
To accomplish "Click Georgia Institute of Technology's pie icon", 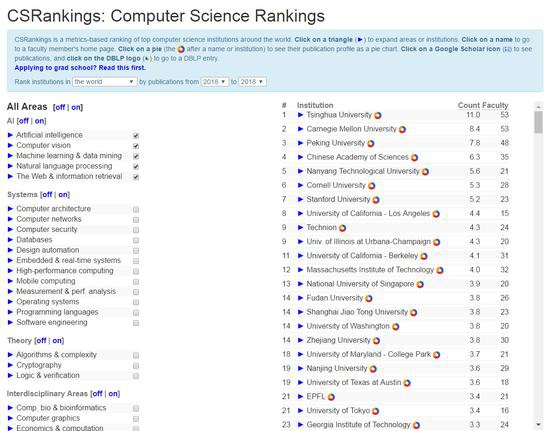I will 416,425.
